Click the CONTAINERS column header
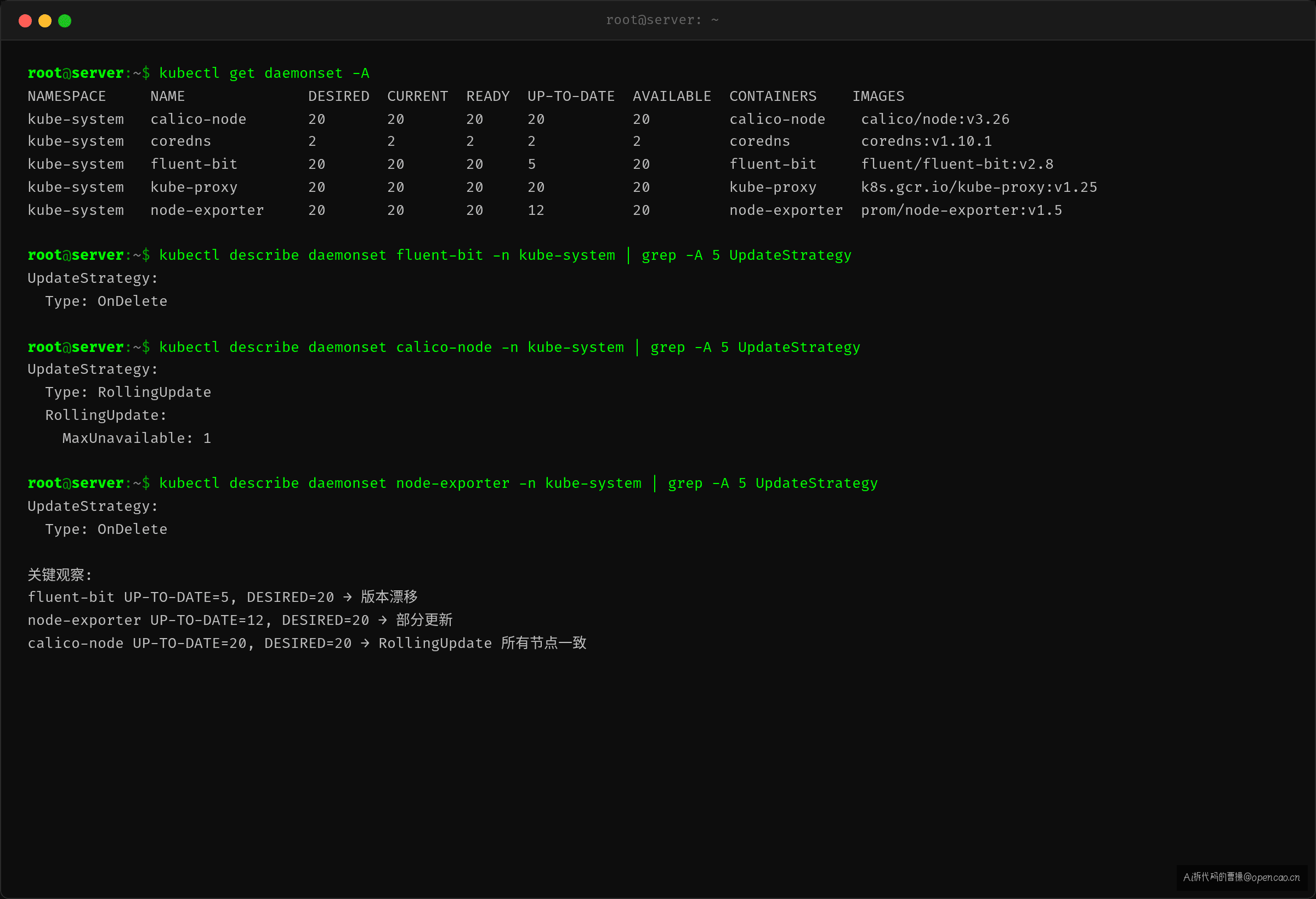1316x899 pixels. (x=773, y=96)
